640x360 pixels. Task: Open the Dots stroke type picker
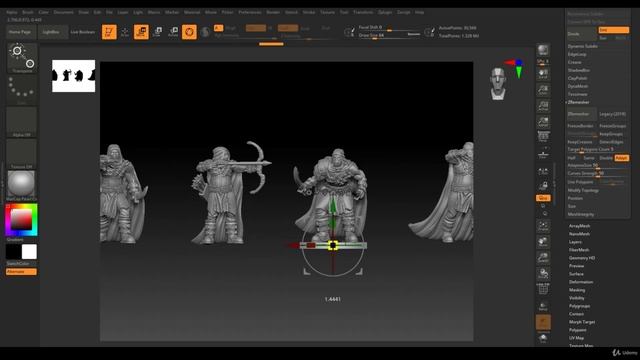22,90
